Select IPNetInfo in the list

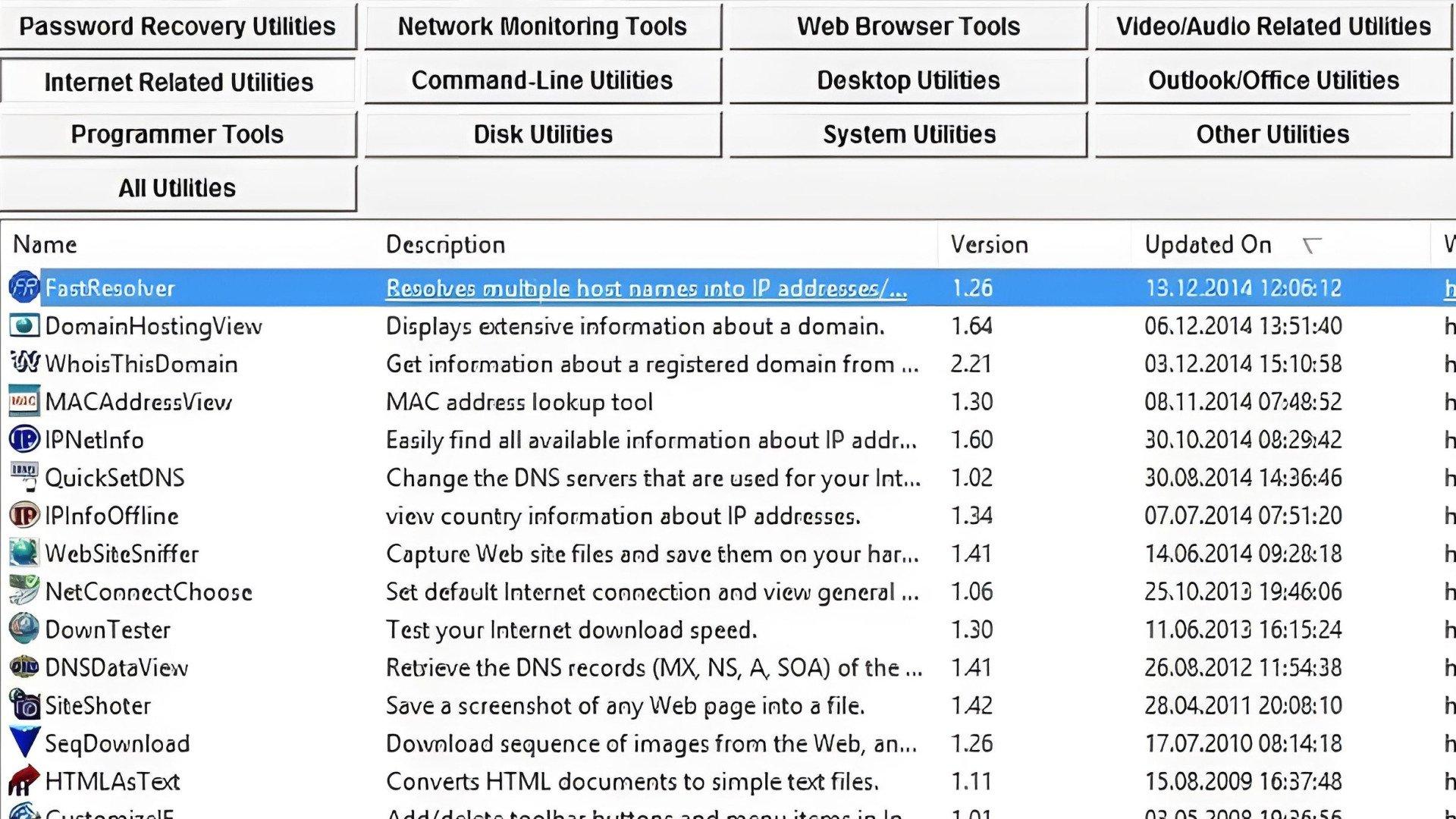point(94,440)
